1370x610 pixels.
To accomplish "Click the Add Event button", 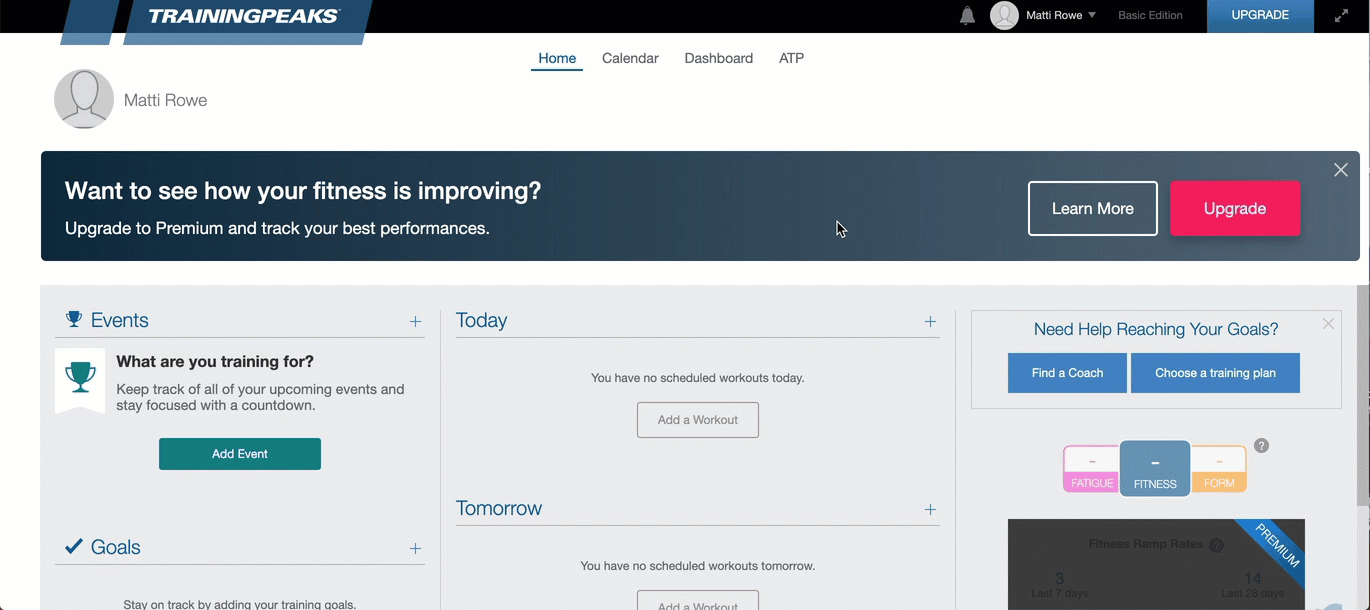I will pyautogui.click(x=240, y=454).
